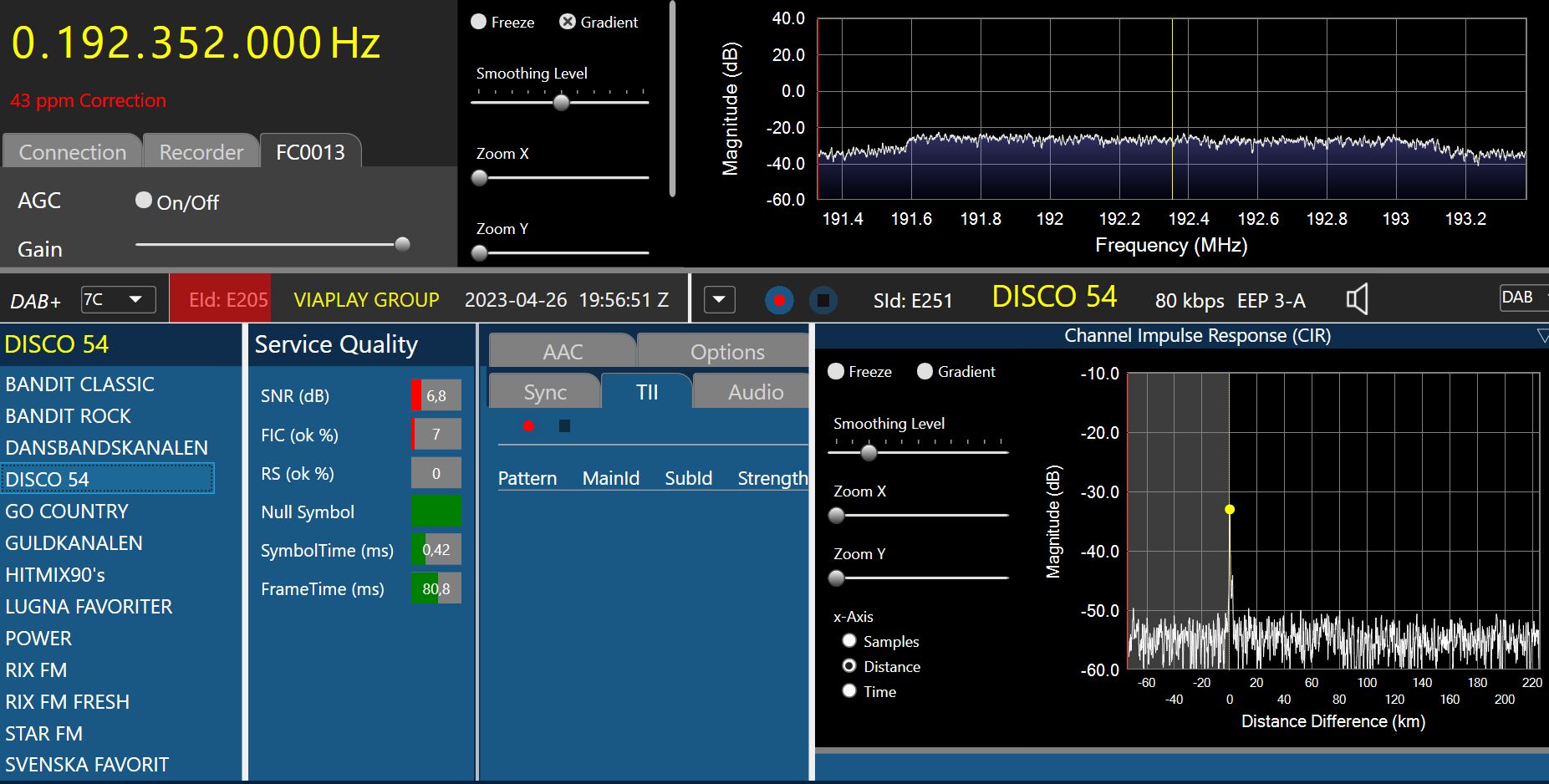This screenshot has height=784, width=1549.
Task: Switch to the Recorder tab
Action: tap(201, 152)
